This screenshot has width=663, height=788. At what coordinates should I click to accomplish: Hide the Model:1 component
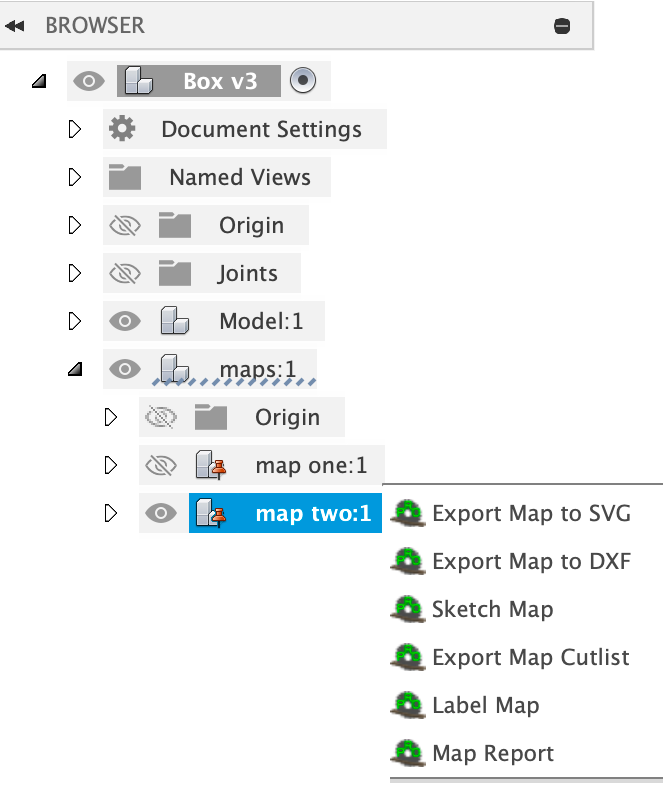click(x=125, y=321)
